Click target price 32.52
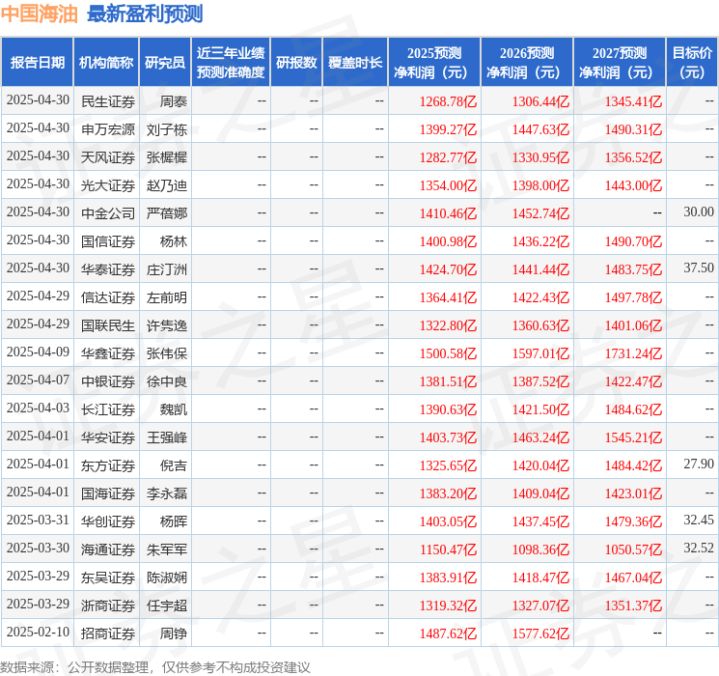The height and width of the screenshot is (676, 719). click(x=698, y=548)
